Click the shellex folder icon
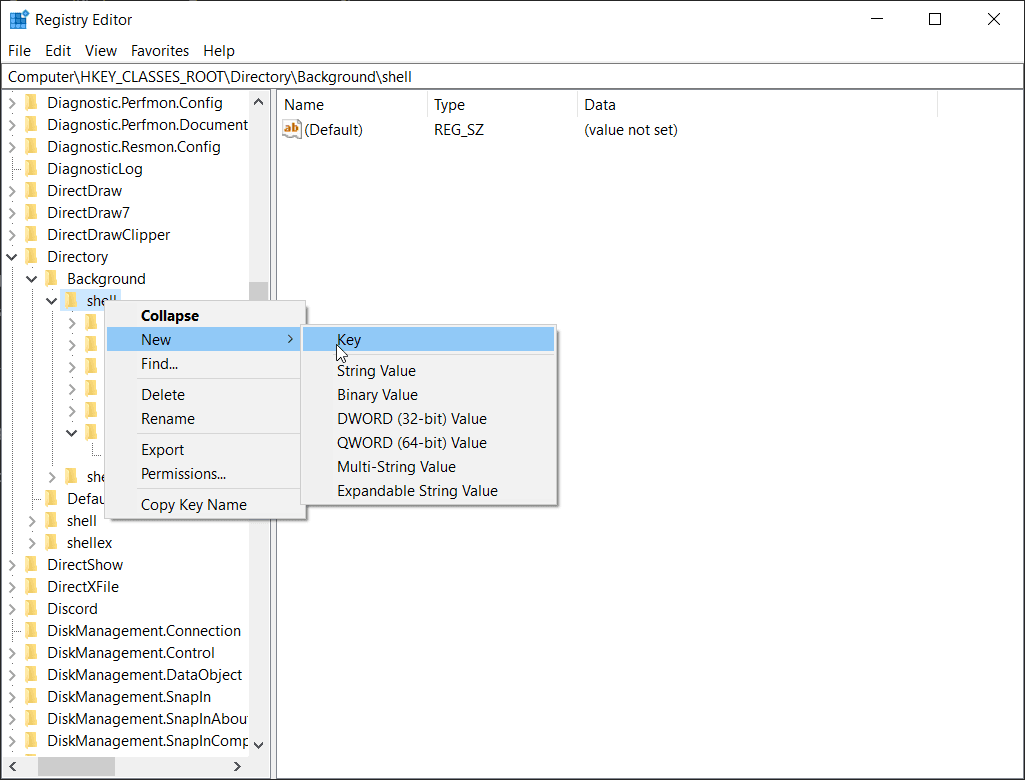The image size is (1025, 780). (52, 543)
